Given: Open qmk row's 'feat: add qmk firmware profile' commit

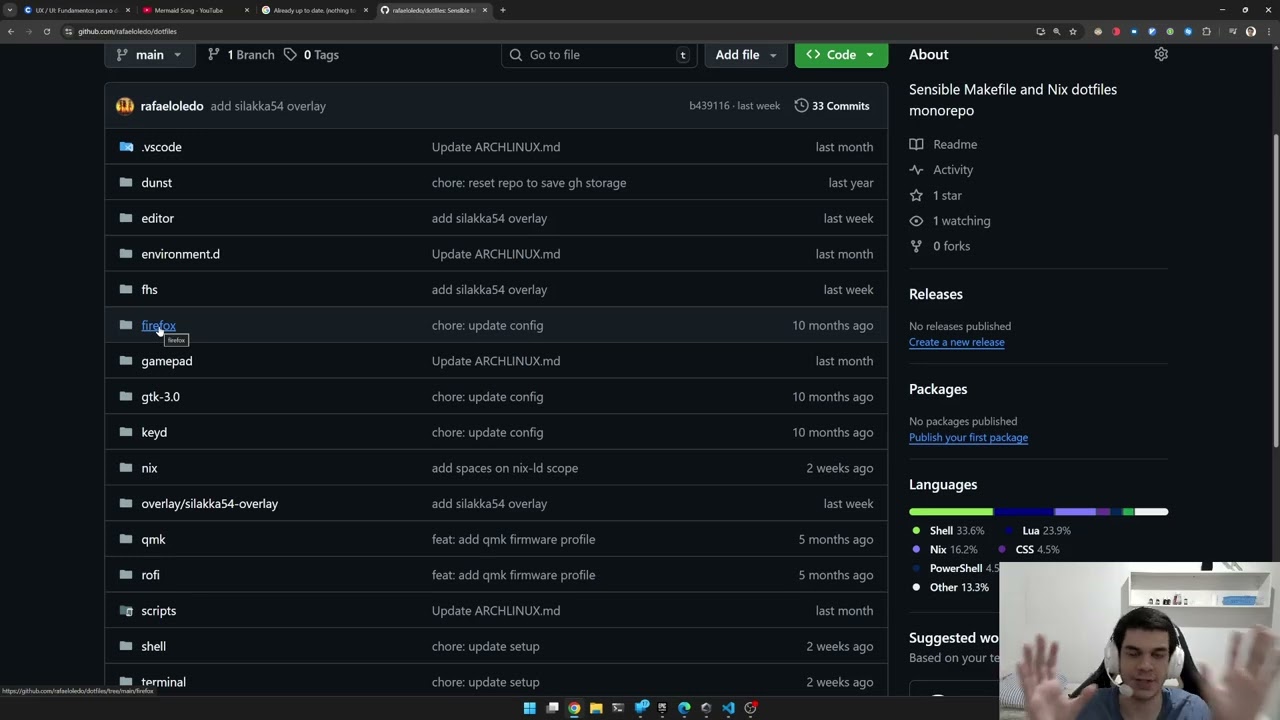Looking at the screenshot, I should pyautogui.click(x=513, y=539).
